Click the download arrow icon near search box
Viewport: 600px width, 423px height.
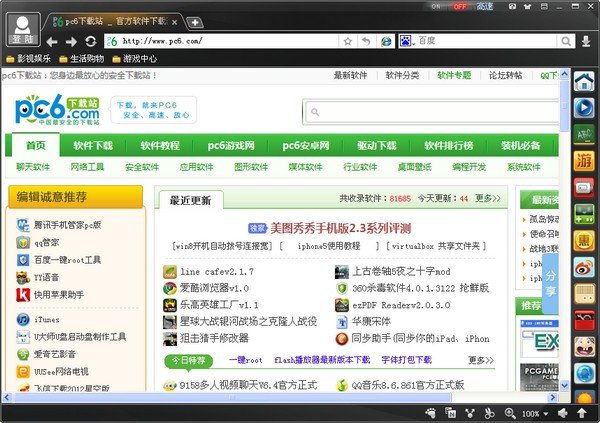click(587, 41)
